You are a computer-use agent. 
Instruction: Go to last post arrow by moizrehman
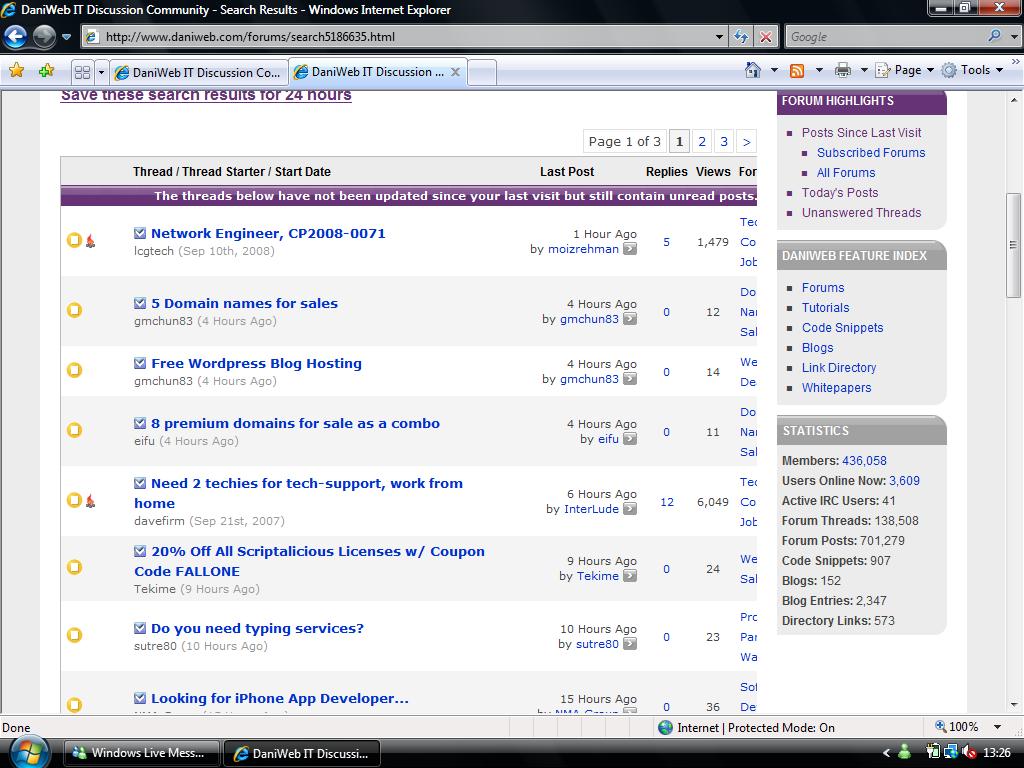coord(630,249)
